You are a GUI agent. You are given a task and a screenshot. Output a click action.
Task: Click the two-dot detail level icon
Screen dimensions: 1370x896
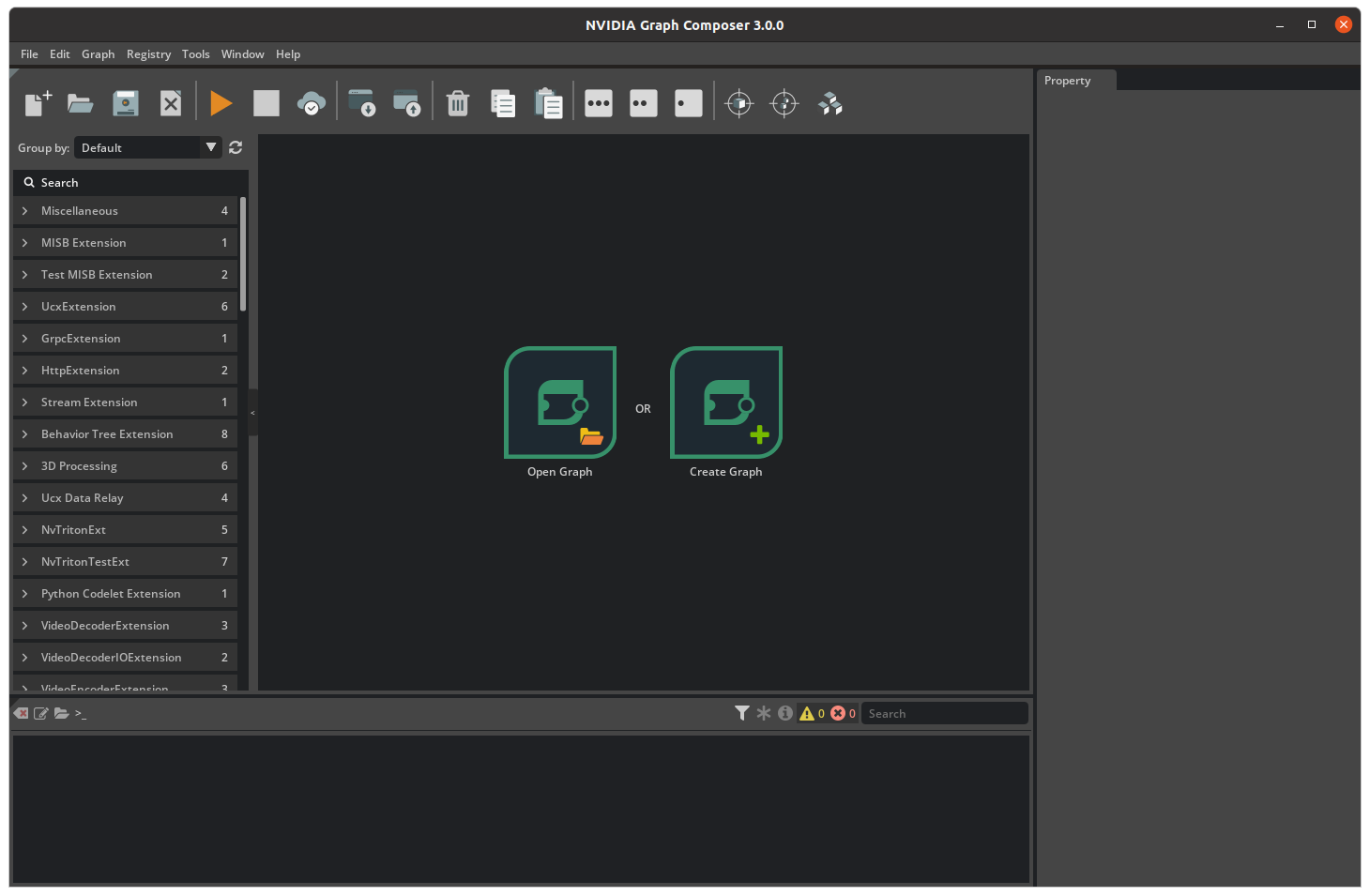644,103
